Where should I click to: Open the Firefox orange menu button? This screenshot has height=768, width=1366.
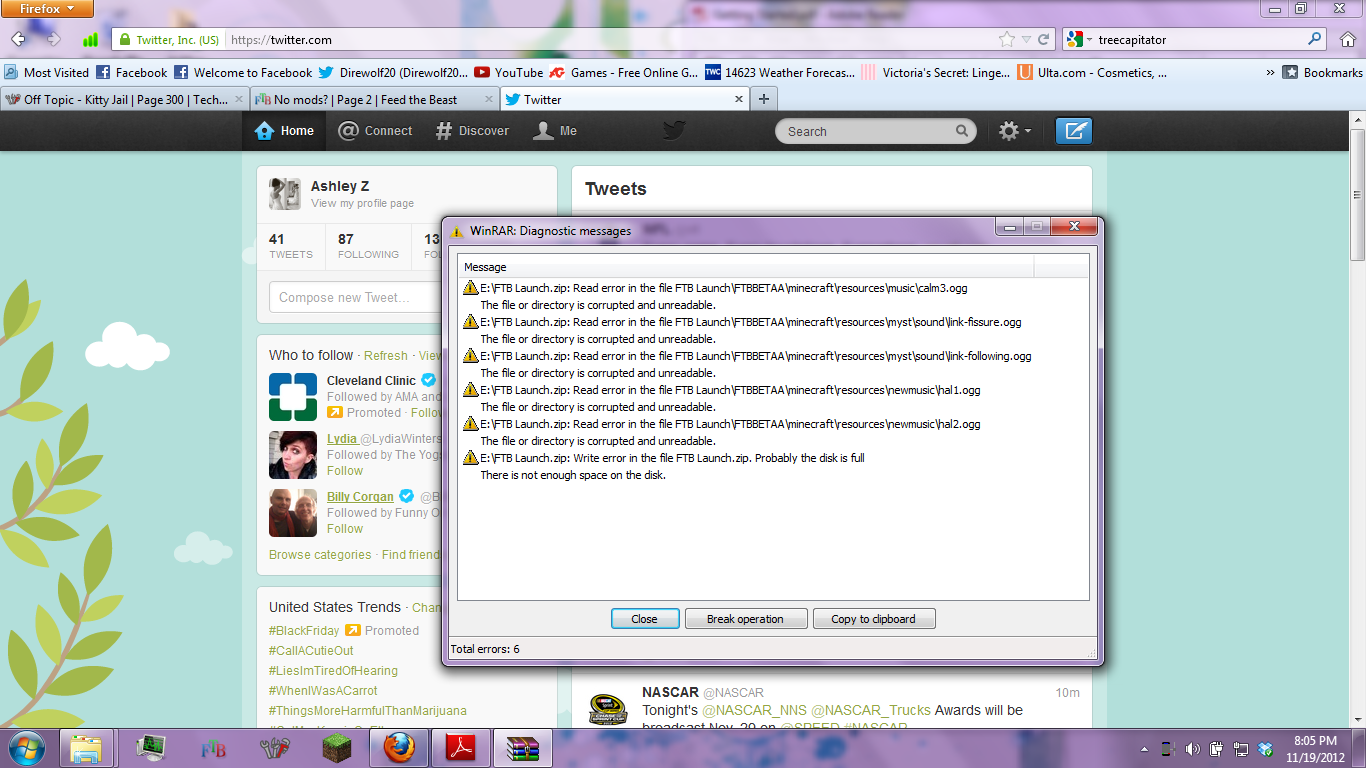(47, 9)
